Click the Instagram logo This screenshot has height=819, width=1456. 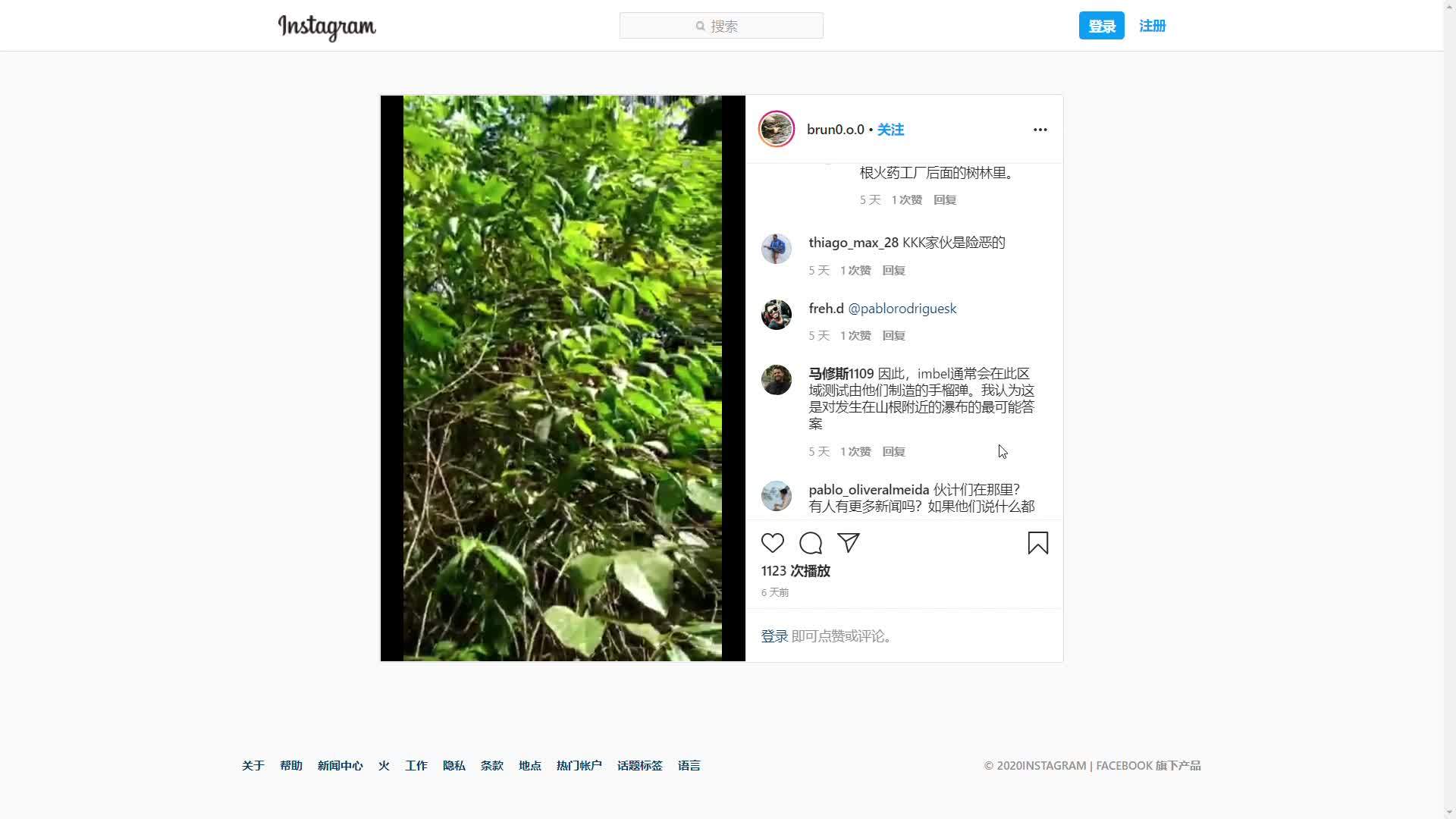(327, 27)
